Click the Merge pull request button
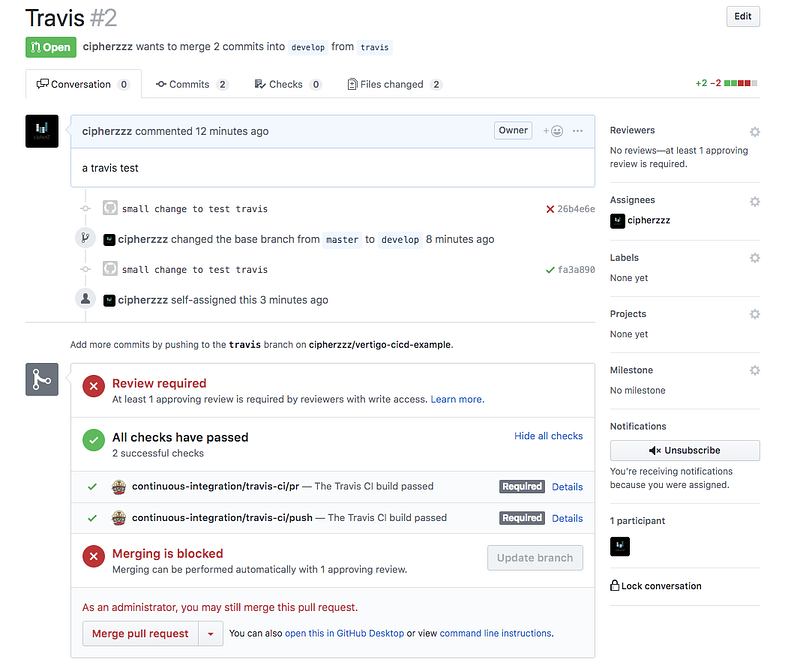The width and height of the screenshot is (800, 665). point(140,633)
